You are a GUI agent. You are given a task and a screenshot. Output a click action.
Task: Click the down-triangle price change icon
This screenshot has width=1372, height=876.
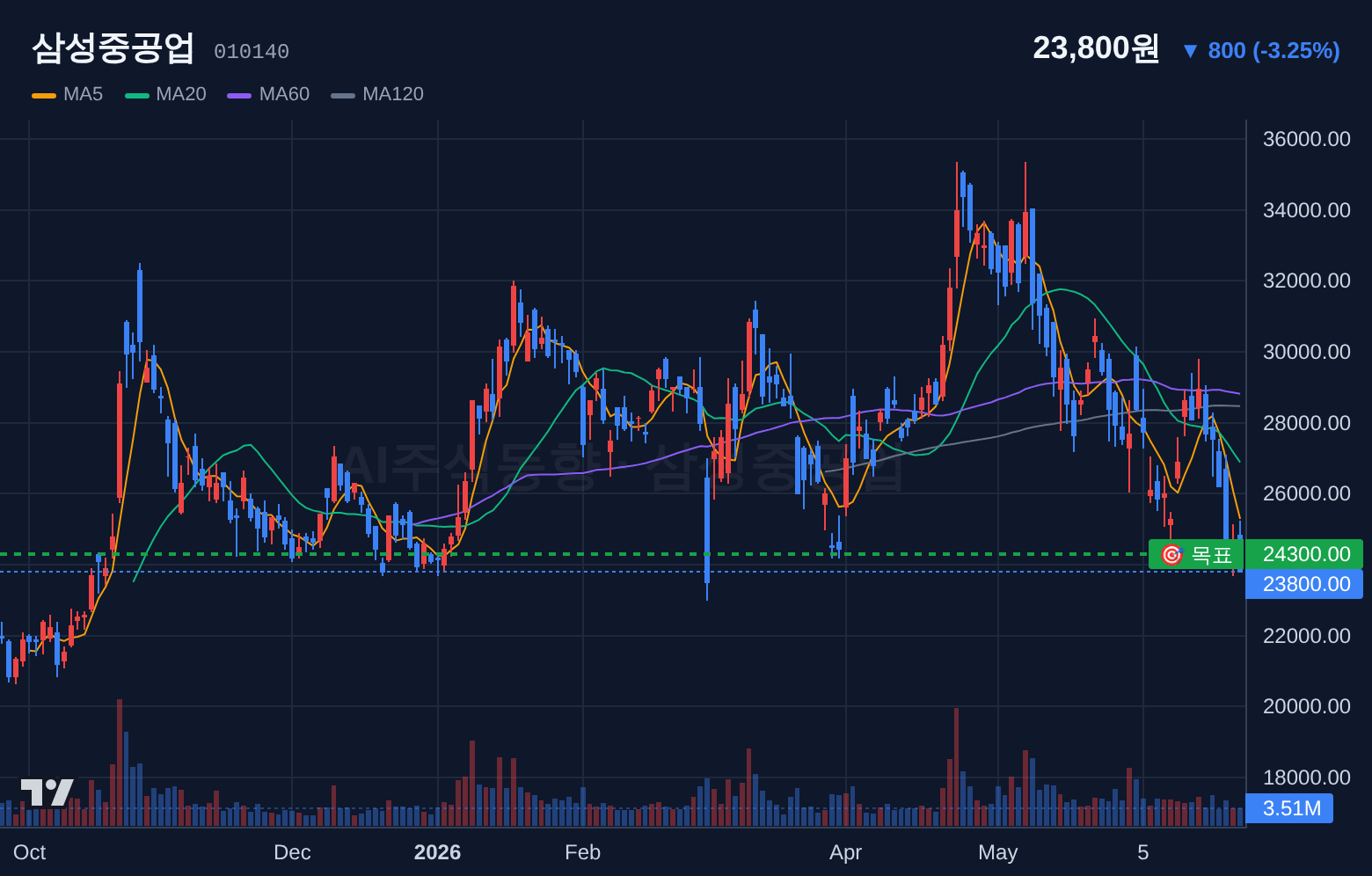pyautogui.click(x=1190, y=51)
